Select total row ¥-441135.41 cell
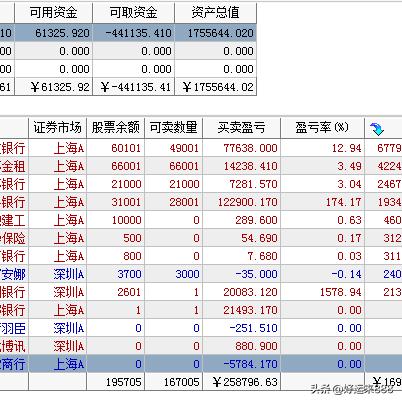Image resolution: width=402 pixels, height=403 pixels. tap(133, 87)
